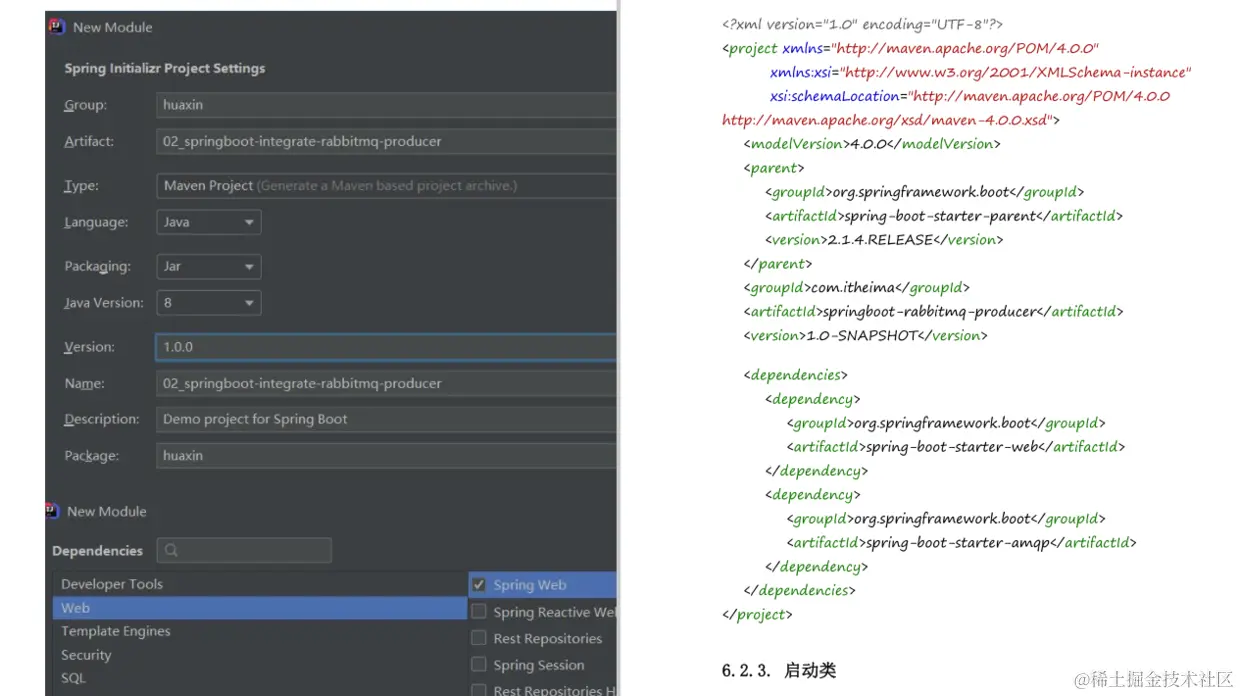Open the Language dropdown set to Java
Viewport: 1240px width, 696px height.
coord(209,222)
